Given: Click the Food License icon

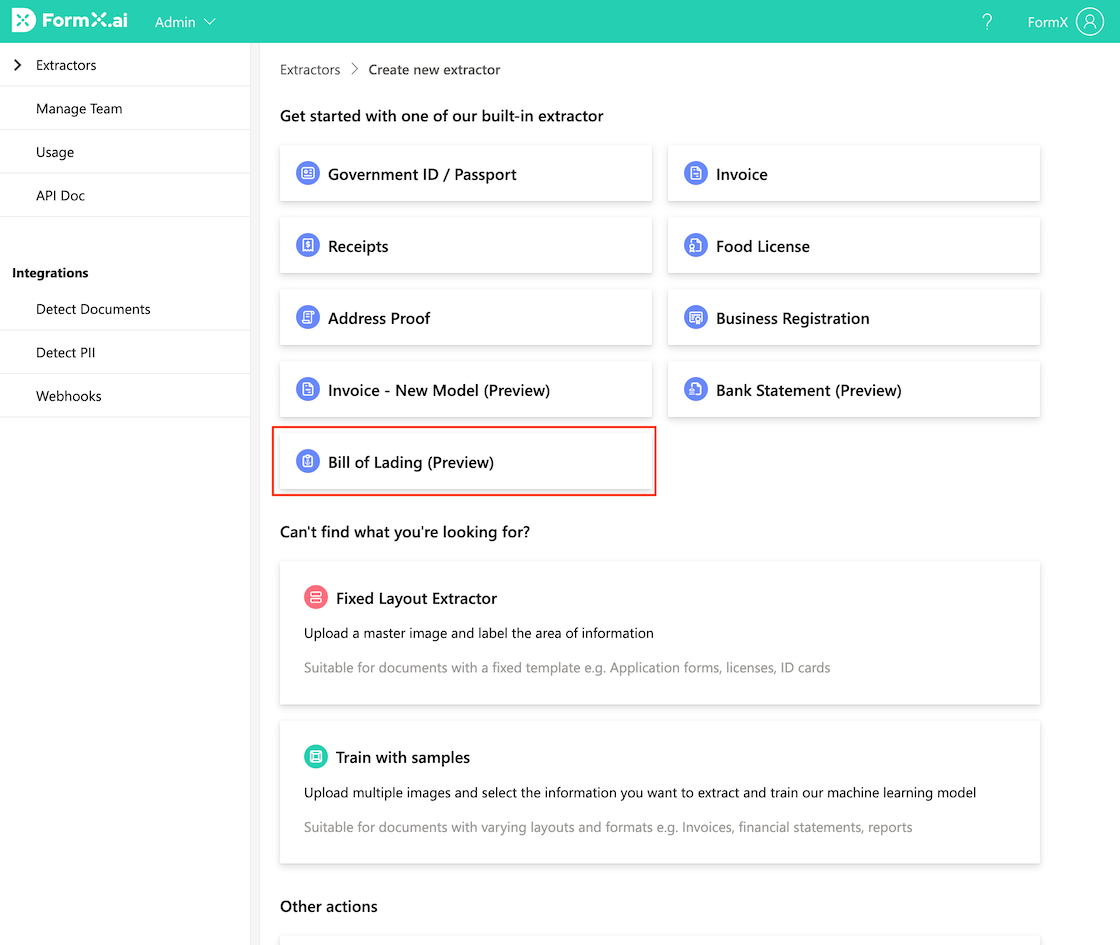Looking at the screenshot, I should [695, 246].
